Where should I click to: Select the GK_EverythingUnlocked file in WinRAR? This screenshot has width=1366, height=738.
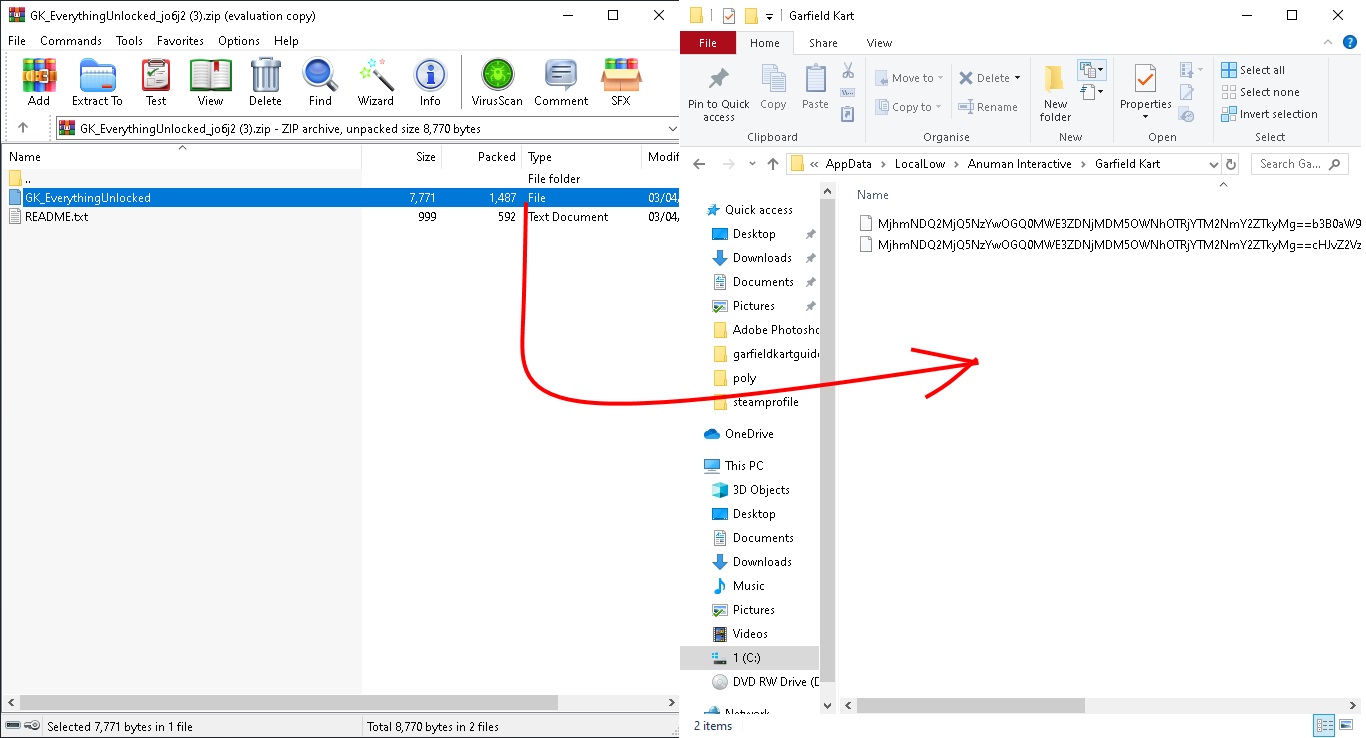(339, 198)
